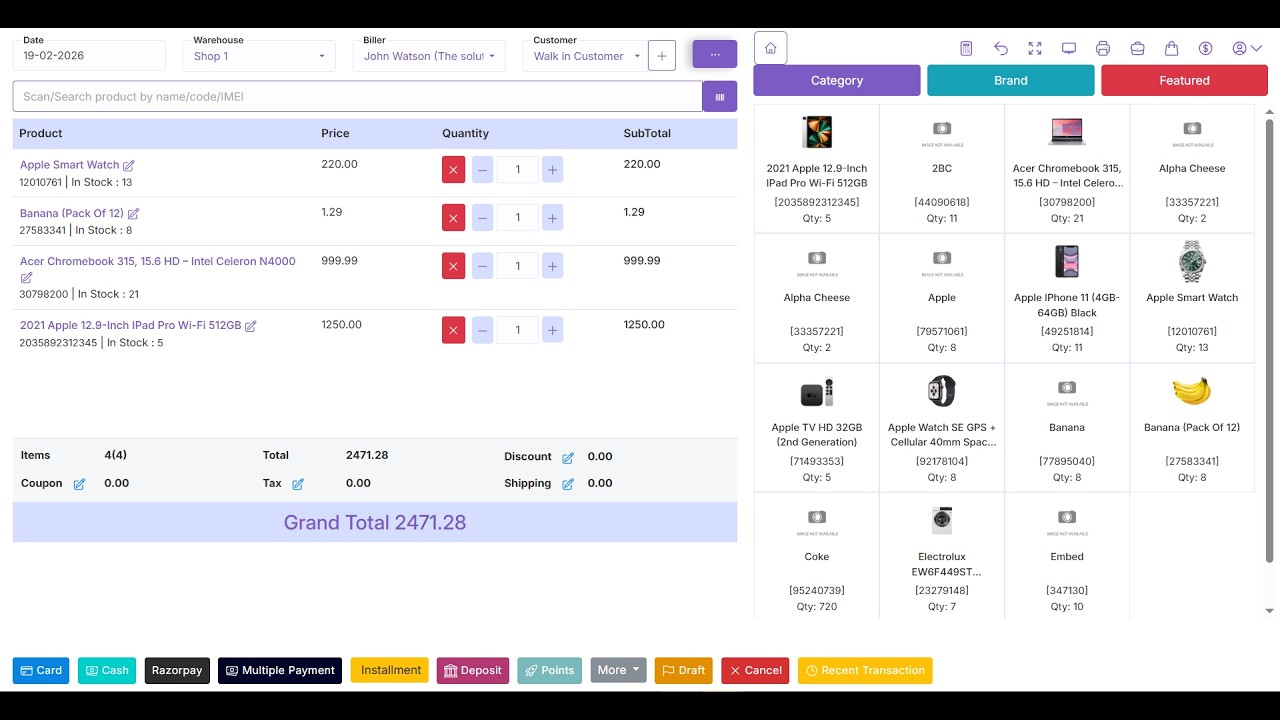Decrease Apple Smart Watch quantity
This screenshot has width=1280, height=720.
(482, 170)
